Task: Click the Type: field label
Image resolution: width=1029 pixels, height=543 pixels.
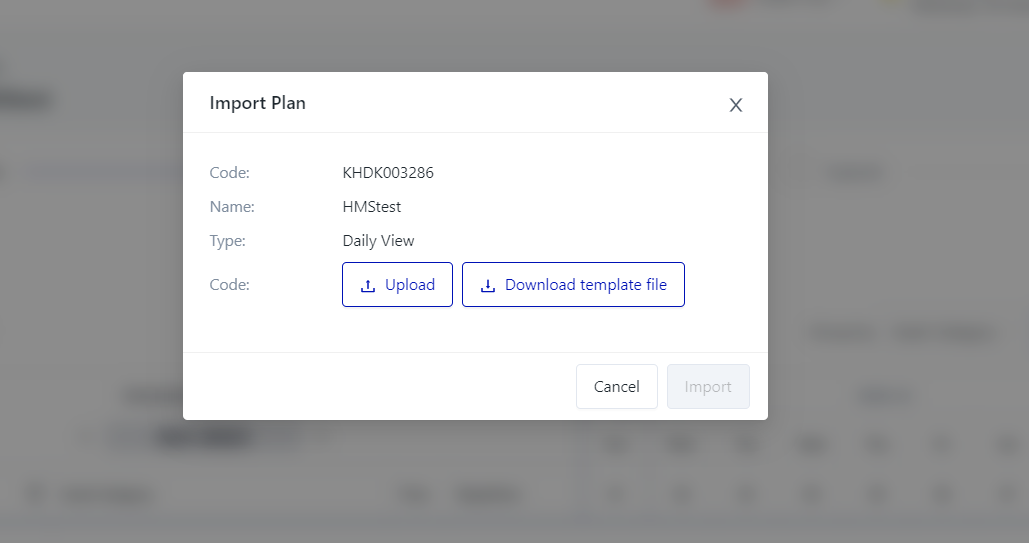Action: pos(228,241)
